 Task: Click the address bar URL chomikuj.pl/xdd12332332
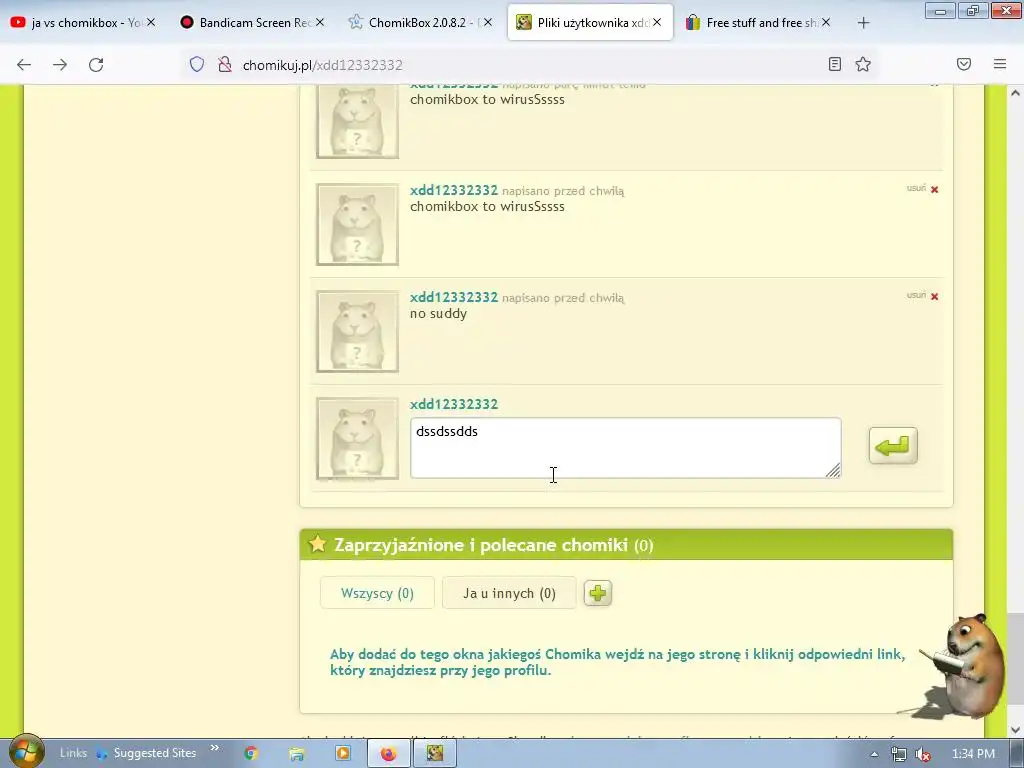click(x=323, y=65)
